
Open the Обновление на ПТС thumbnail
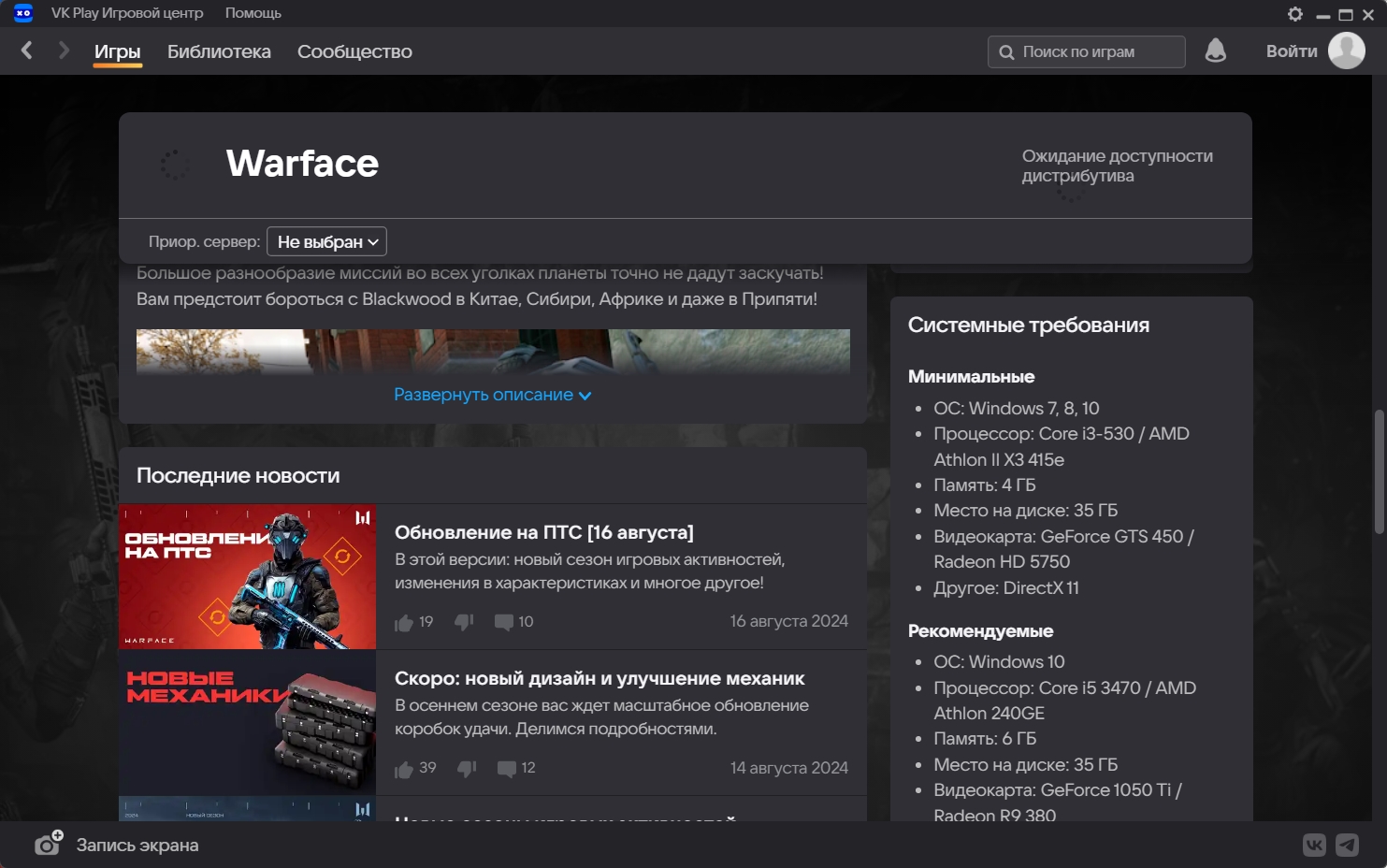pos(247,577)
